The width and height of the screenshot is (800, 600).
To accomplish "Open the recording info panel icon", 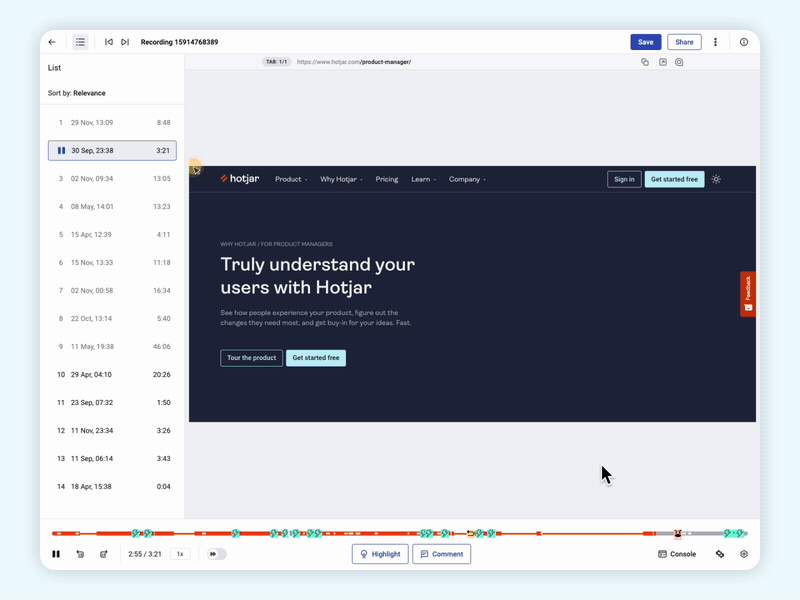I will (x=744, y=42).
